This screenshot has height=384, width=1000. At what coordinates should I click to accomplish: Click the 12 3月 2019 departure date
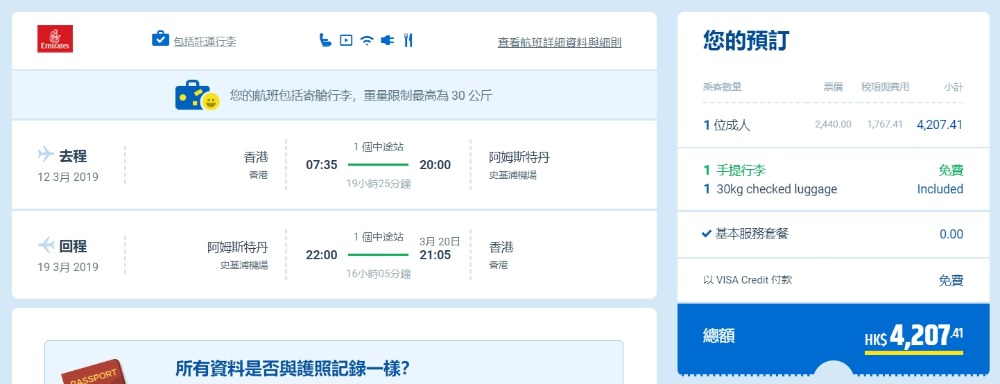68,177
